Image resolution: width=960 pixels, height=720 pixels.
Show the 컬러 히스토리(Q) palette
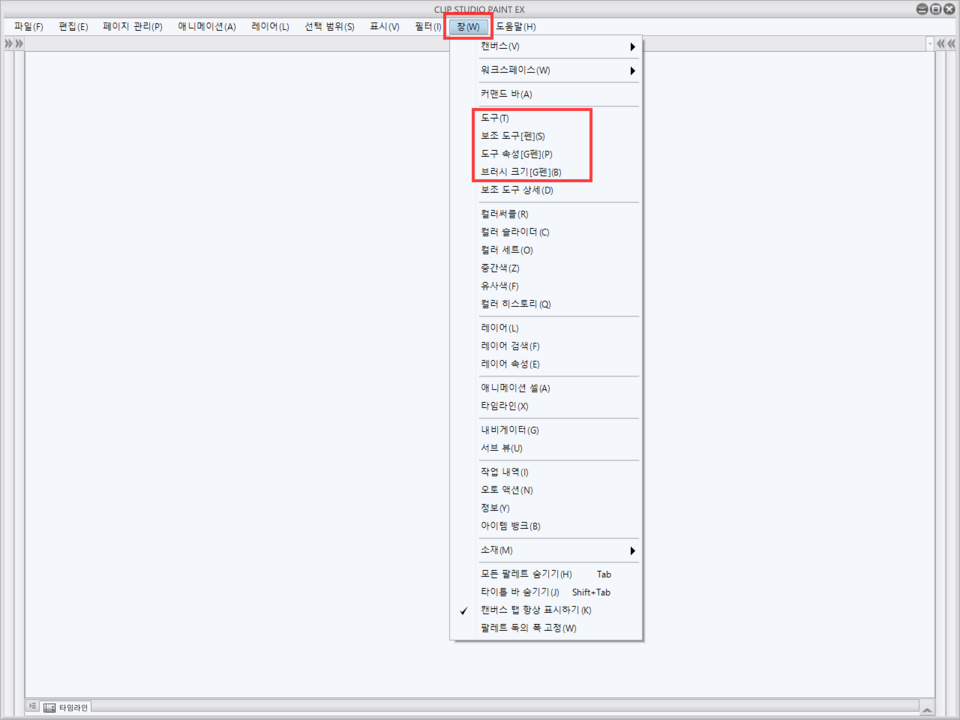point(558,304)
